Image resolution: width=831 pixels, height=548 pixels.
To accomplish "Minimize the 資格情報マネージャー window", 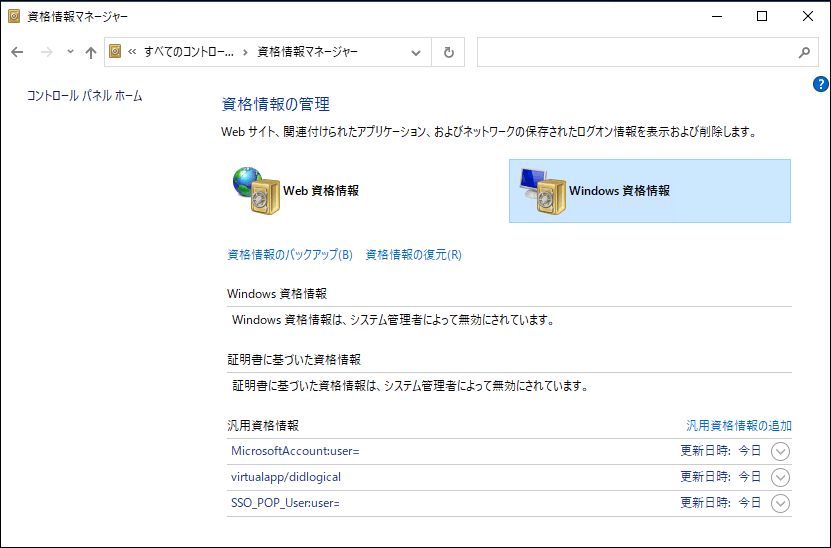I will pyautogui.click(x=717, y=16).
